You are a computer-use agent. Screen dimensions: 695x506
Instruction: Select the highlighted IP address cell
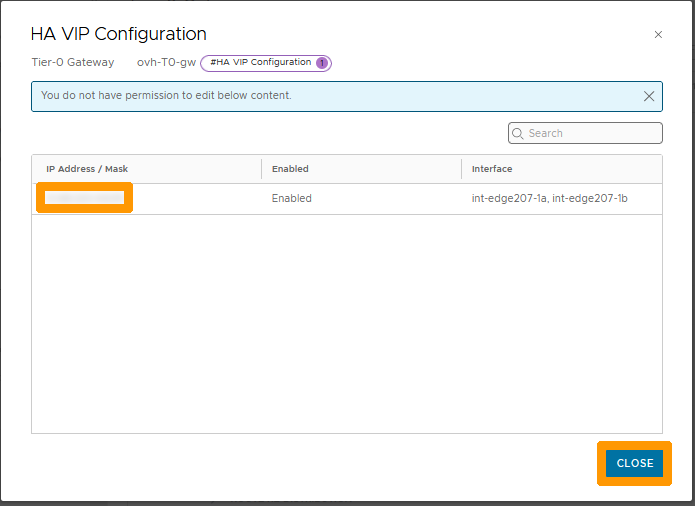85,198
